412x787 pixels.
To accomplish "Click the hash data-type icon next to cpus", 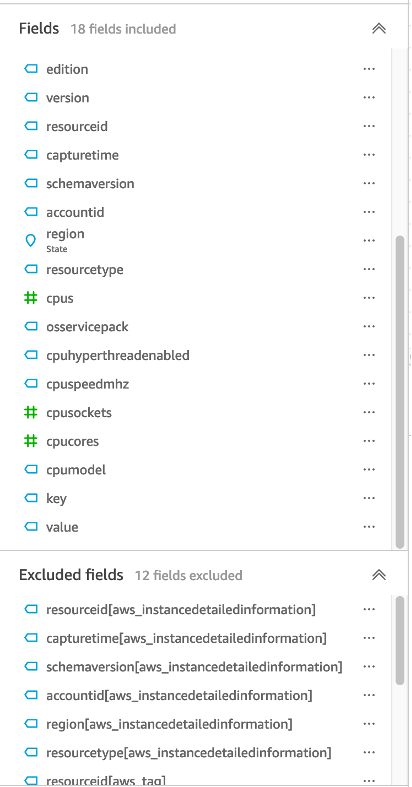I will 31,298.
